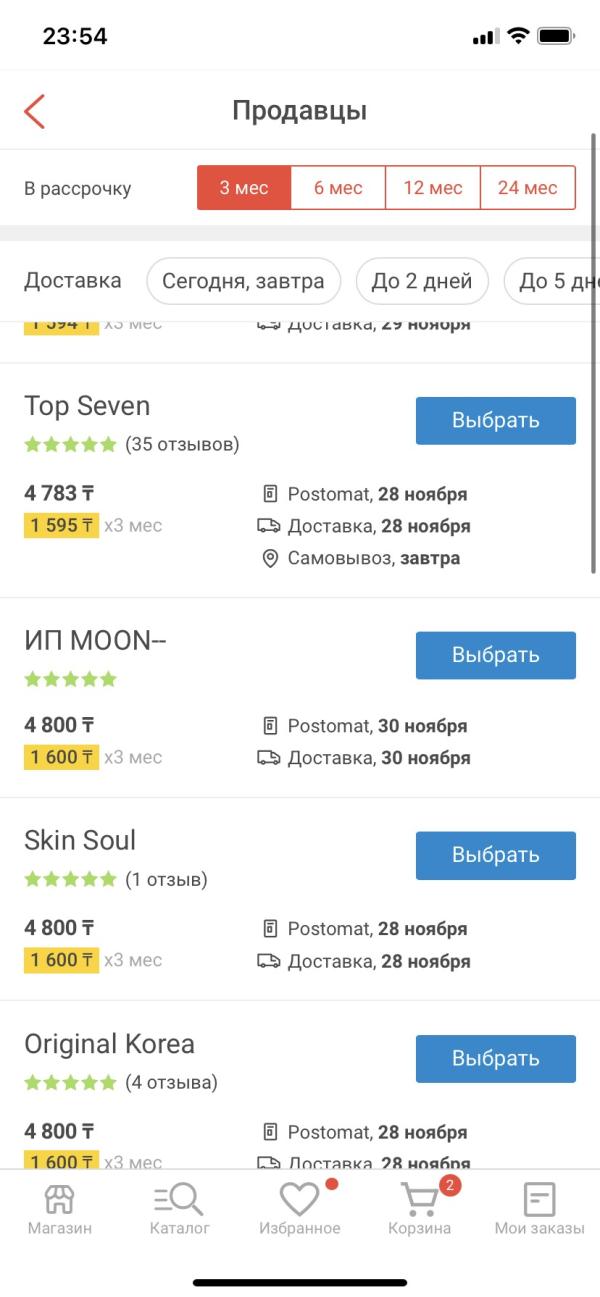Select the 12 мес installment option
Viewport: 600px width, 1297px height.
point(433,188)
